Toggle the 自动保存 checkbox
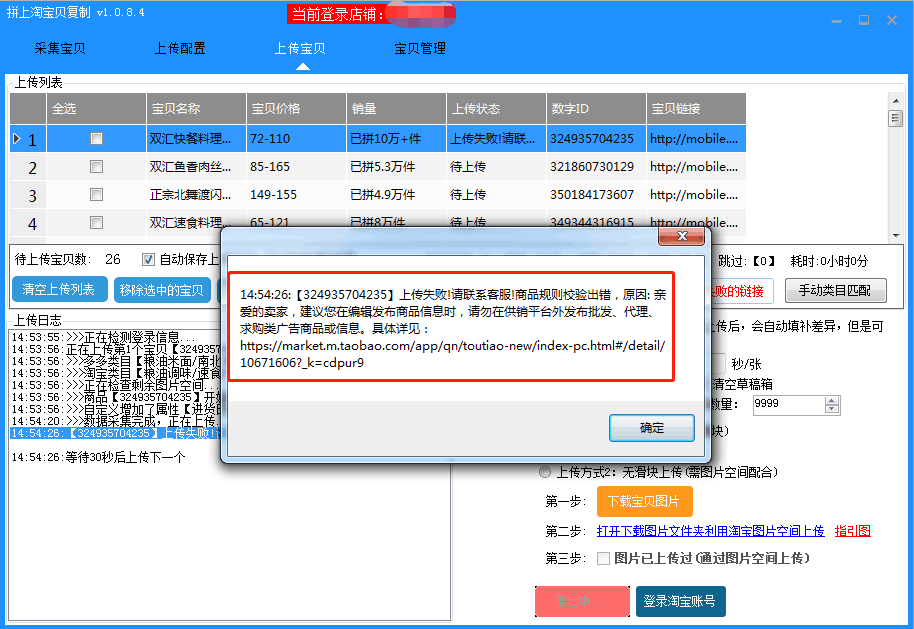 point(149,259)
